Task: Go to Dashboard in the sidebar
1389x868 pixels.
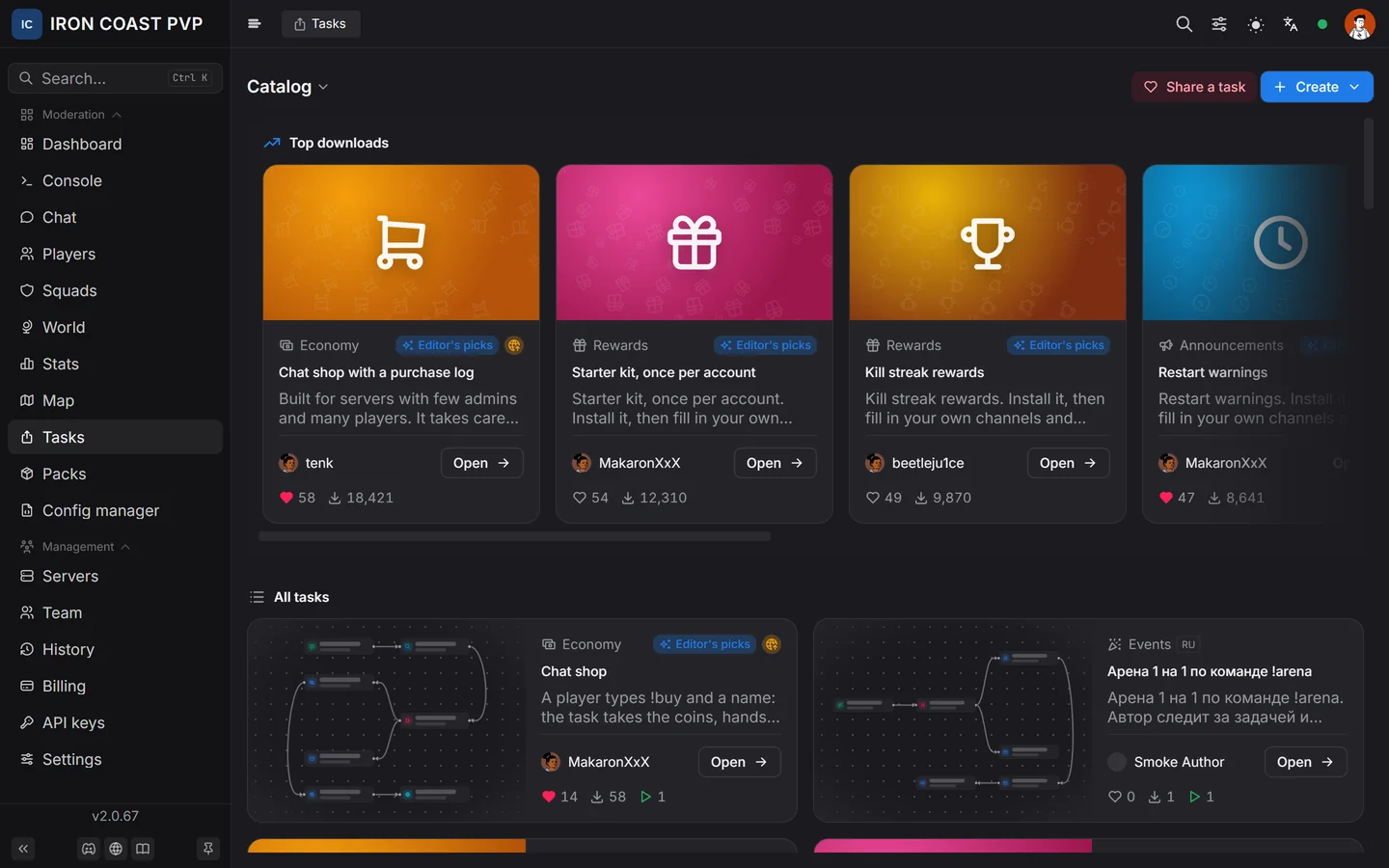Action: coord(115,144)
